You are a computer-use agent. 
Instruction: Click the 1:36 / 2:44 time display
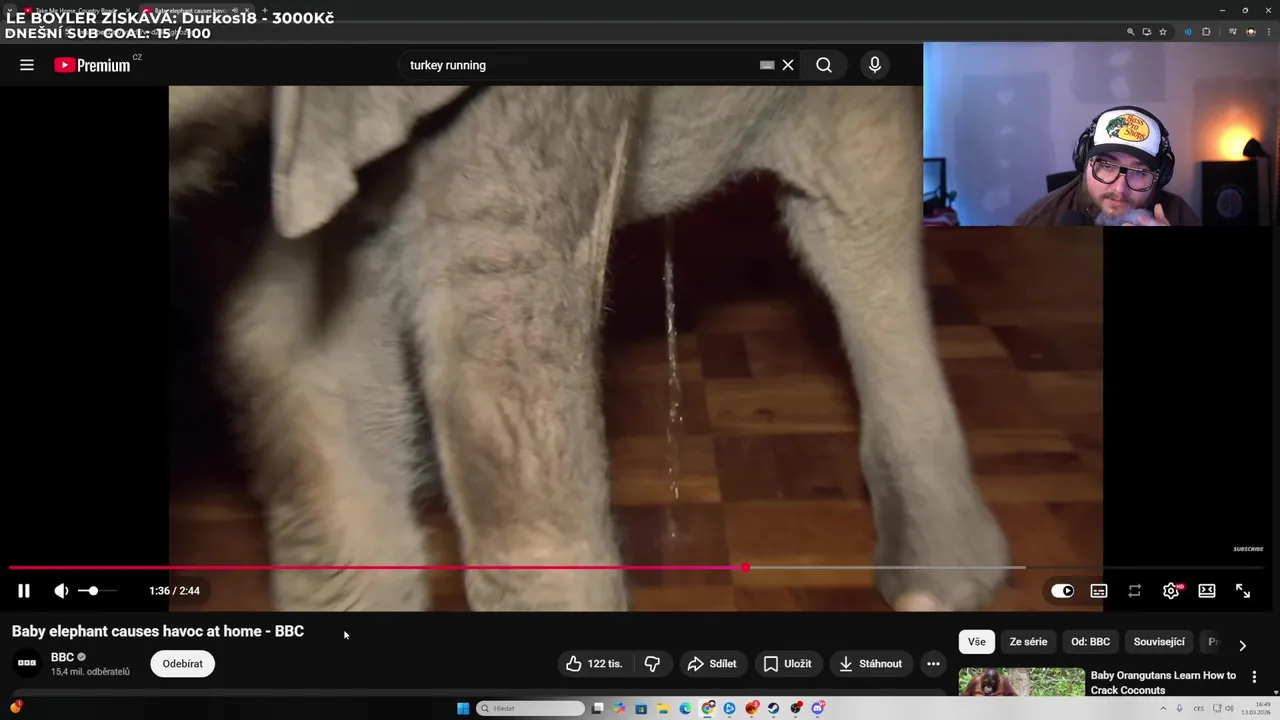tap(174, 591)
